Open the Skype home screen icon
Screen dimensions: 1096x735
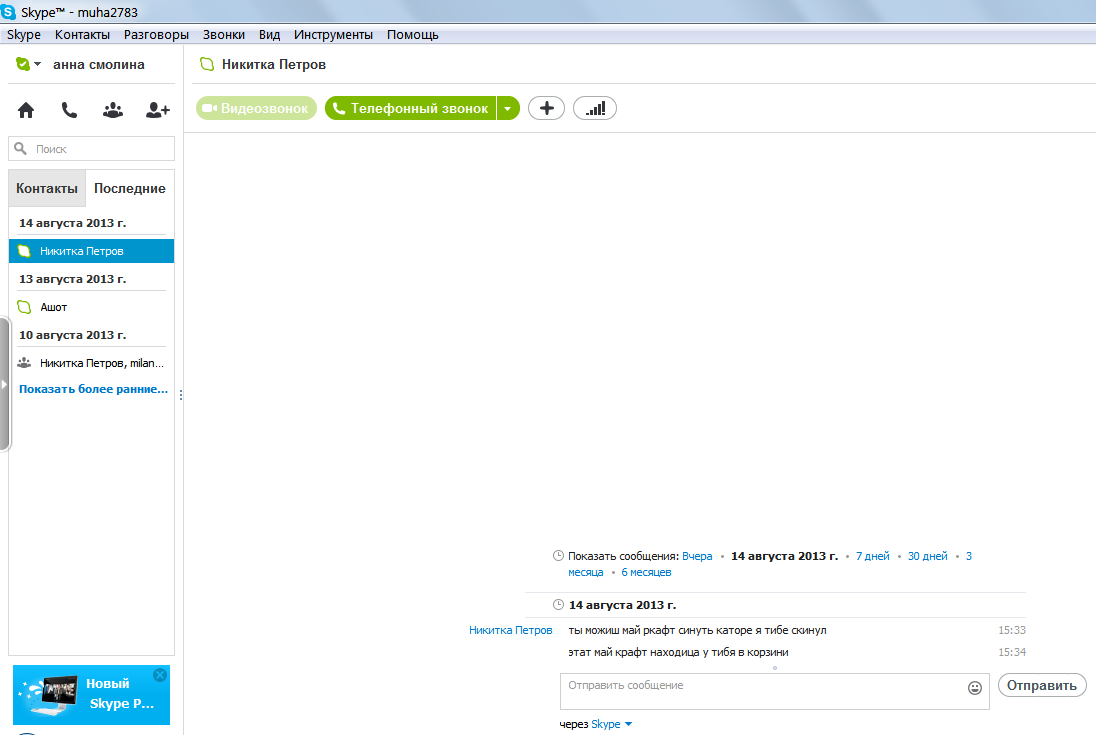point(26,110)
